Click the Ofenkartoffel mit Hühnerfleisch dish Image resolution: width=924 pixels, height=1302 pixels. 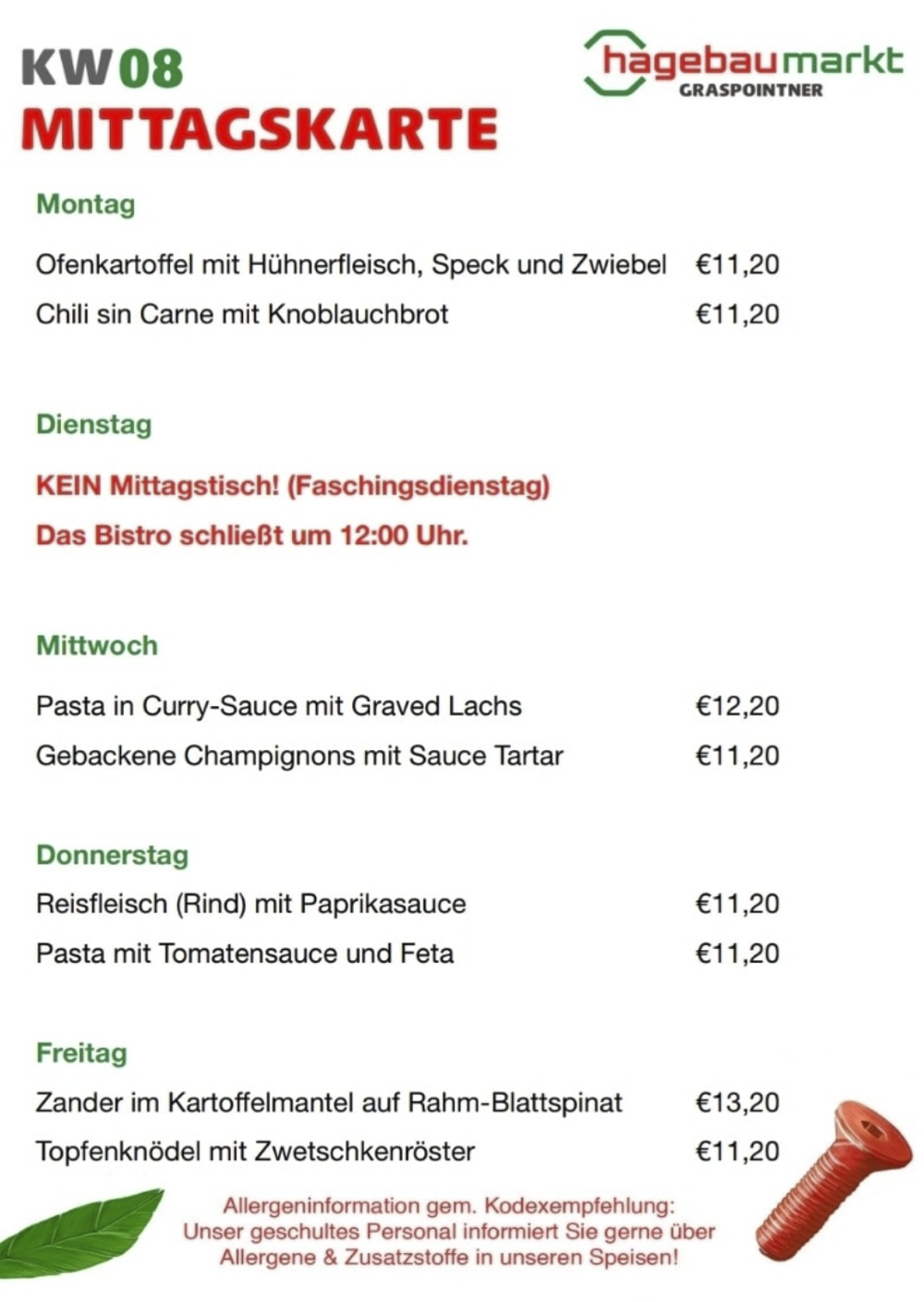click(350, 265)
